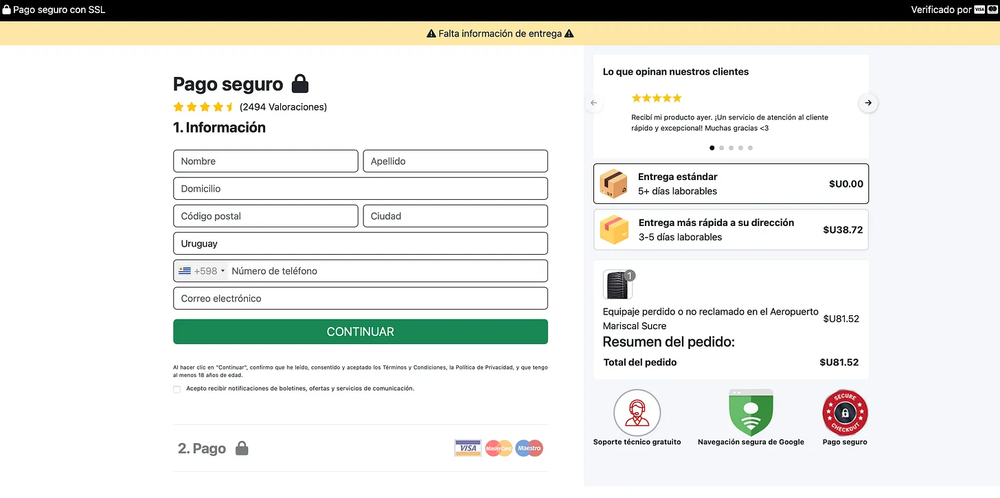Click the previous review arrow
This screenshot has width=1000, height=498.
click(594, 103)
